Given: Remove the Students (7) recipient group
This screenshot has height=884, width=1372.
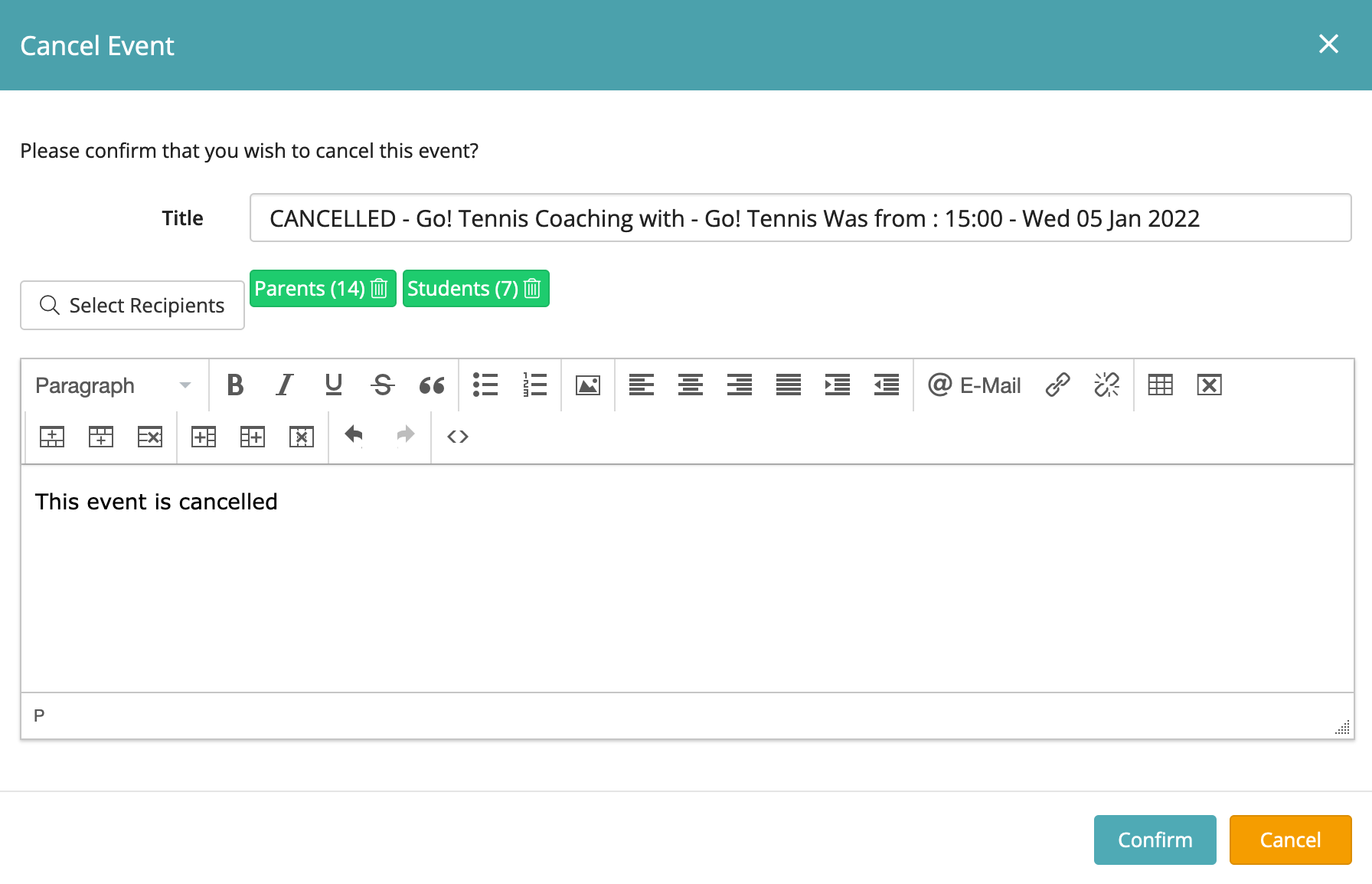Looking at the screenshot, I should 532,289.
